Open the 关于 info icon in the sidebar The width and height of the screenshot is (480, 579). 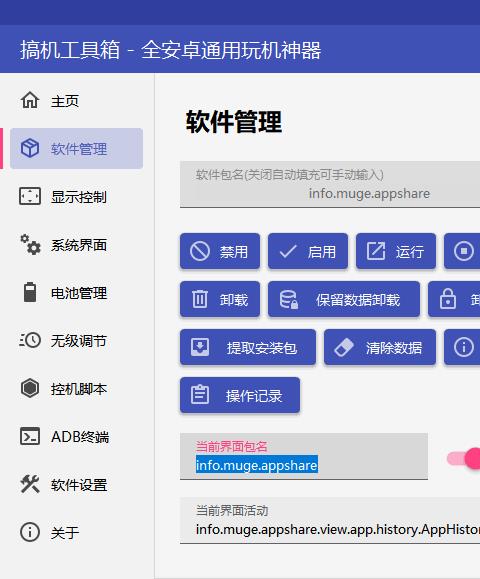30,532
